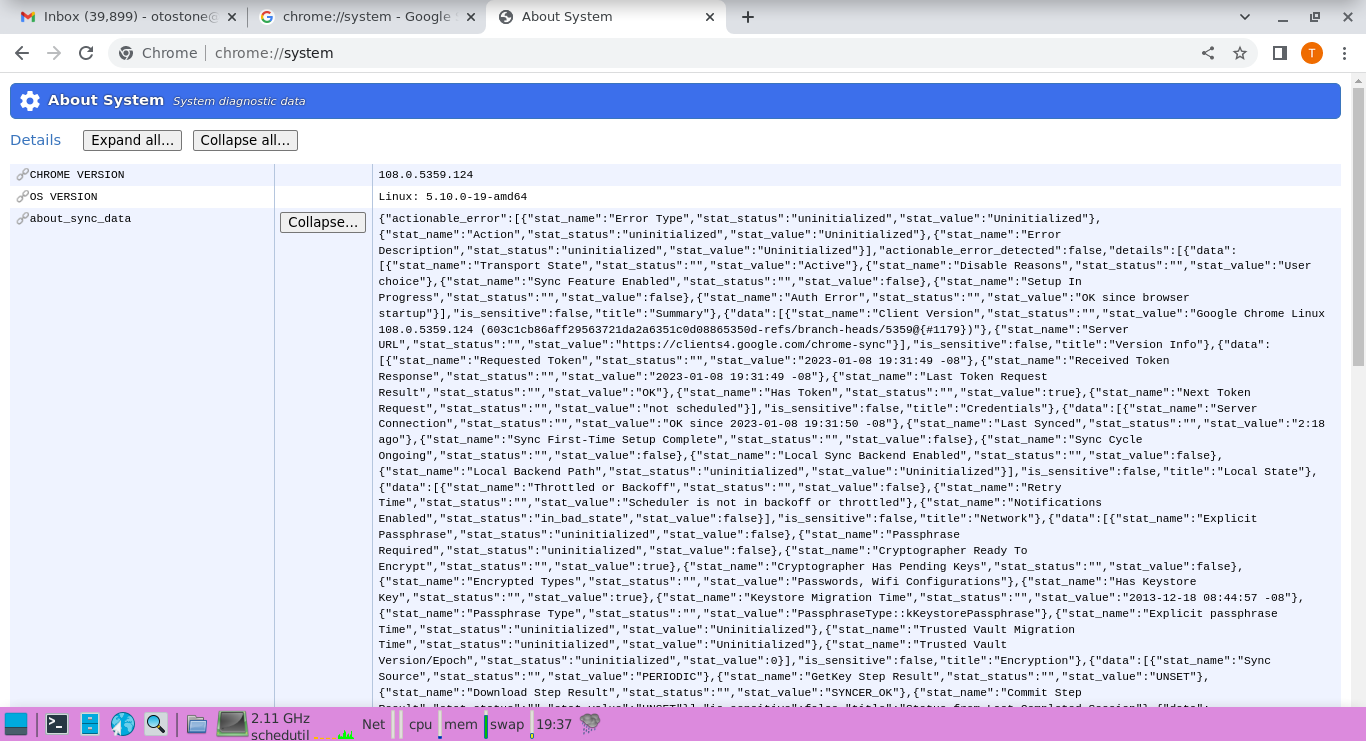
Task: Click the Linux: 5.10.0-19-amd64 value
Action: (452, 197)
